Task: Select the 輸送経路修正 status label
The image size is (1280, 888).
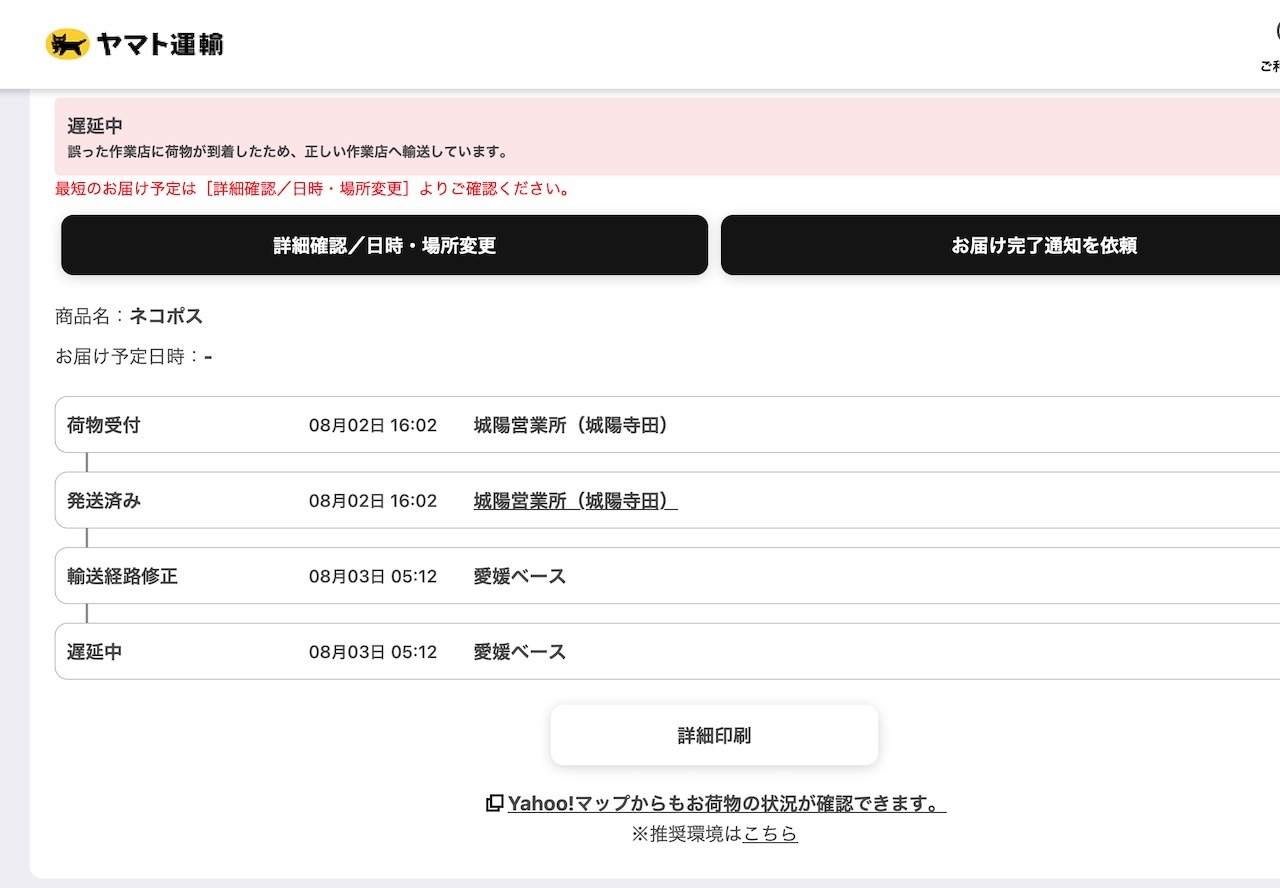Action: pos(122,576)
